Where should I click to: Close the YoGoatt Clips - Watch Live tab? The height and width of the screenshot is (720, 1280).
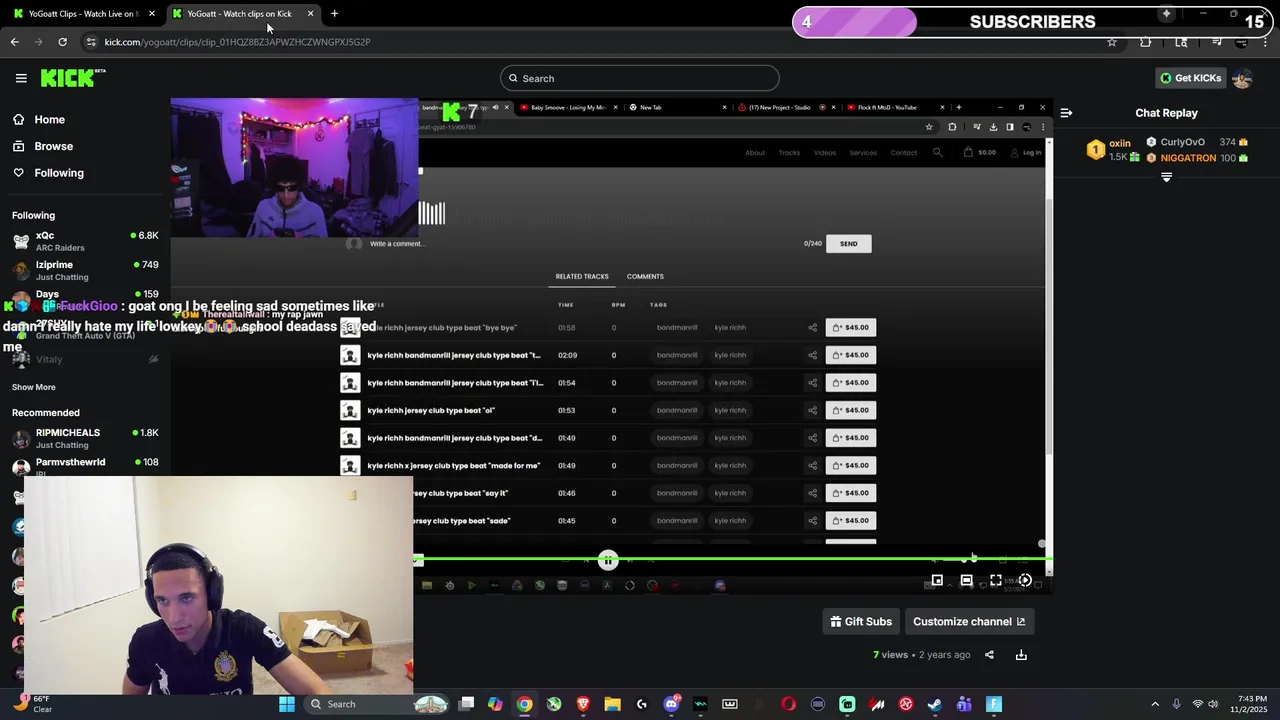pyautogui.click(x=151, y=13)
